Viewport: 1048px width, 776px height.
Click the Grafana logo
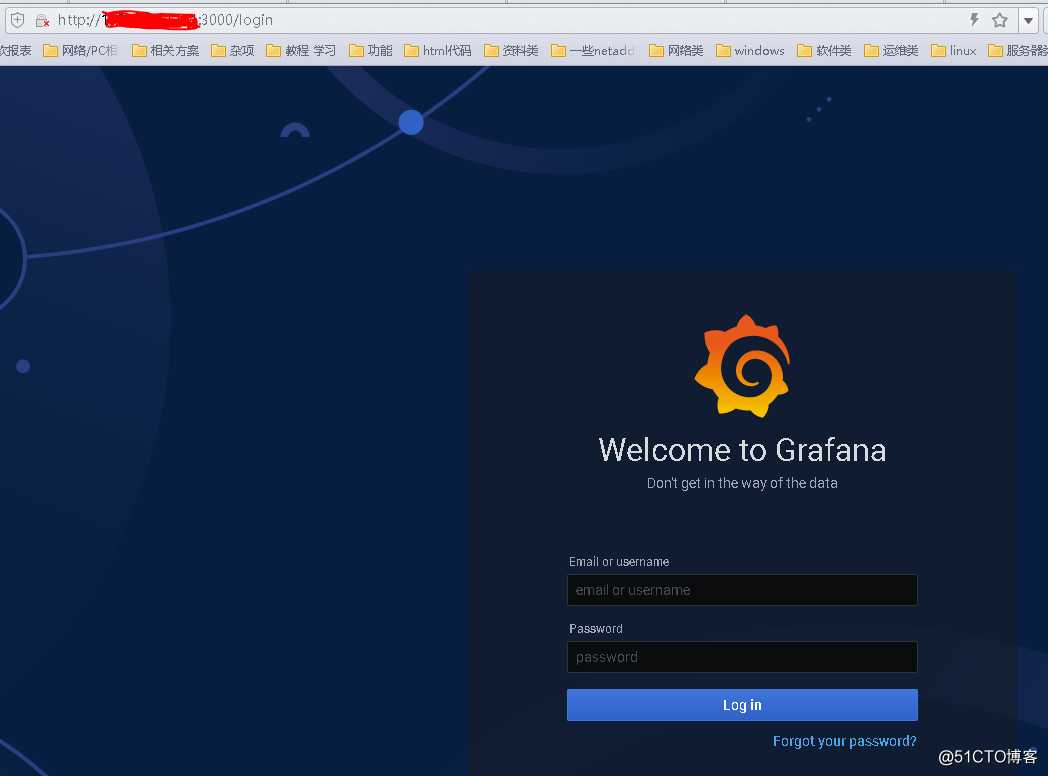coord(742,366)
